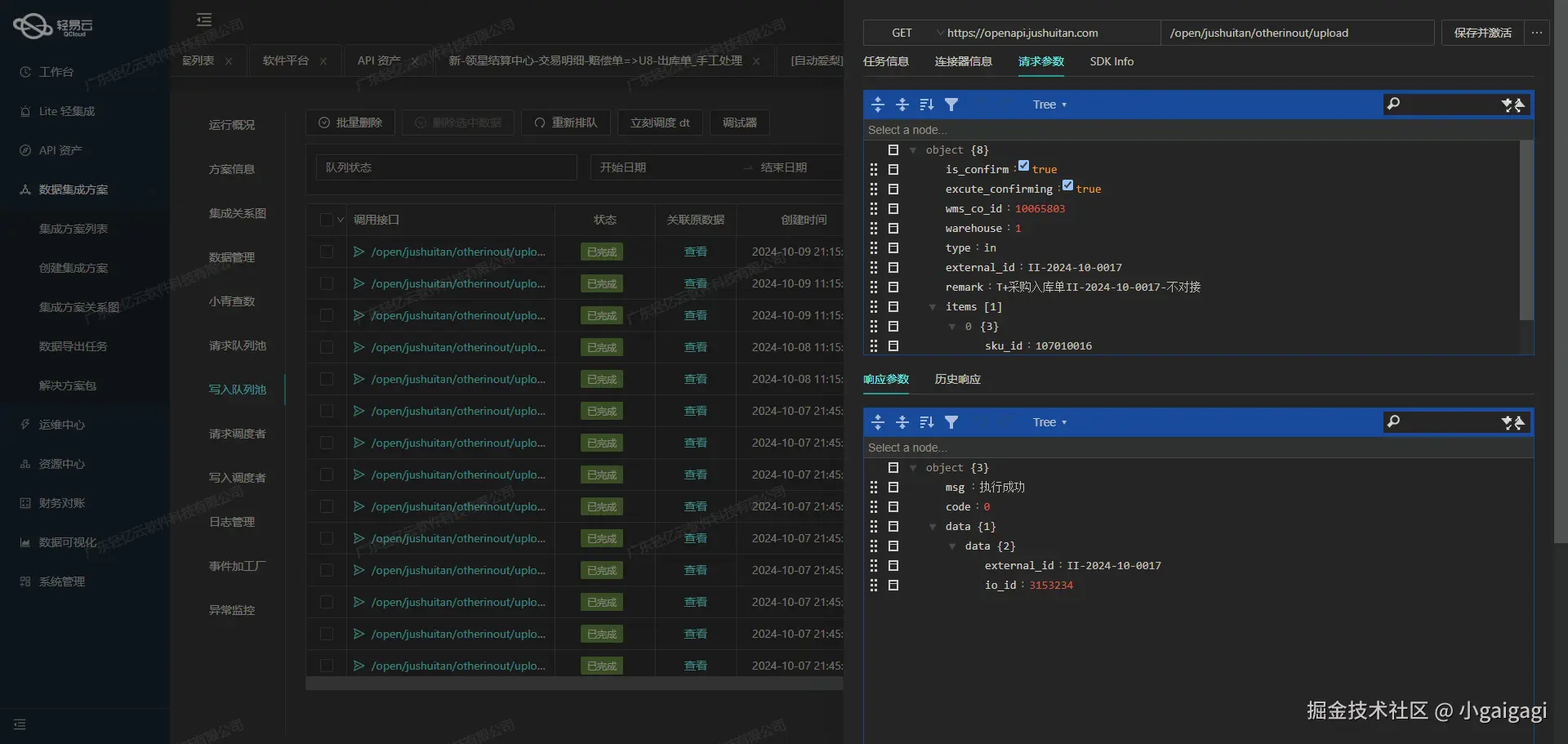Uncheck the is_confirm true checkbox
Image resolution: width=1568 pixels, height=744 pixels.
point(1023,166)
